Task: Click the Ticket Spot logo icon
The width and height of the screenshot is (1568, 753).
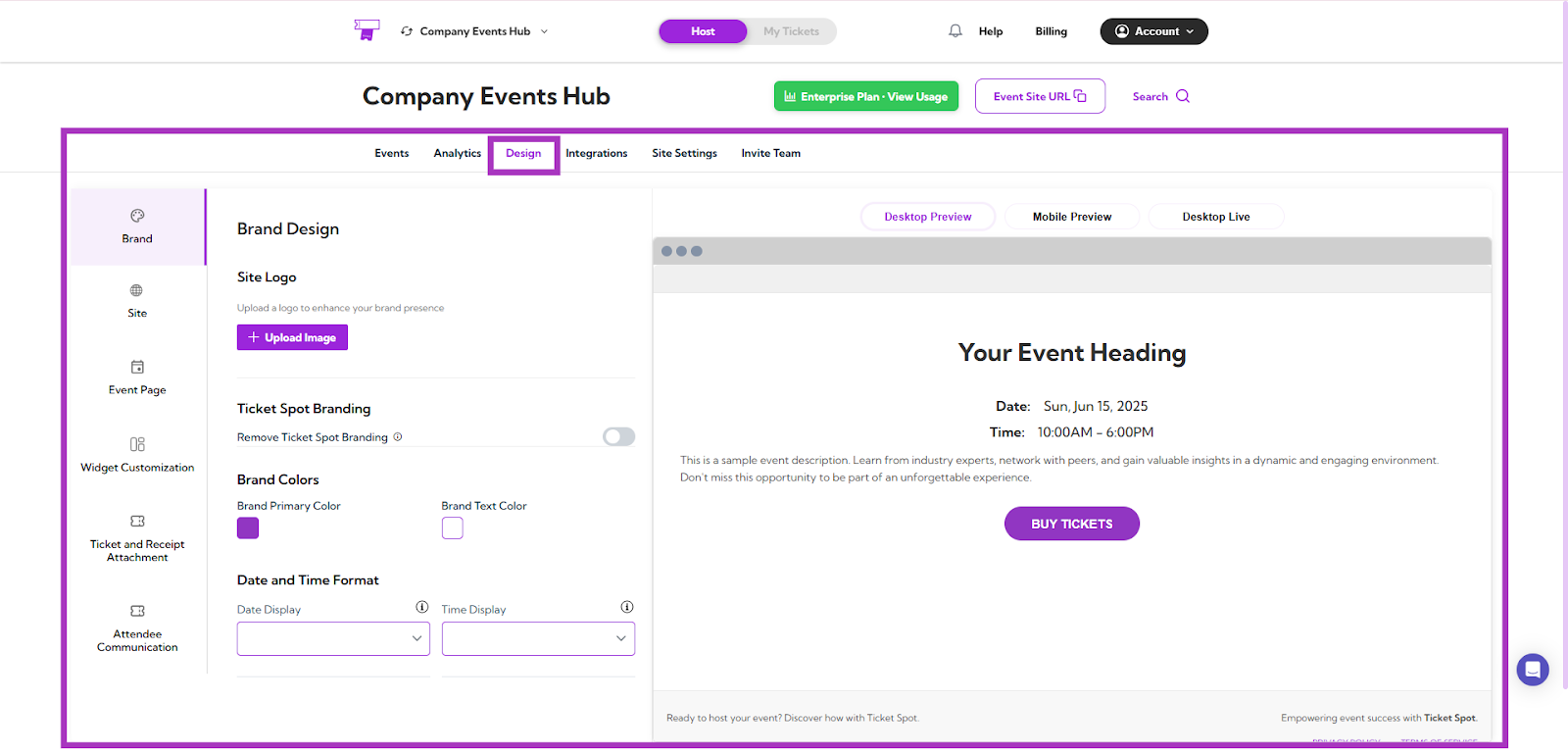Action: (x=367, y=30)
